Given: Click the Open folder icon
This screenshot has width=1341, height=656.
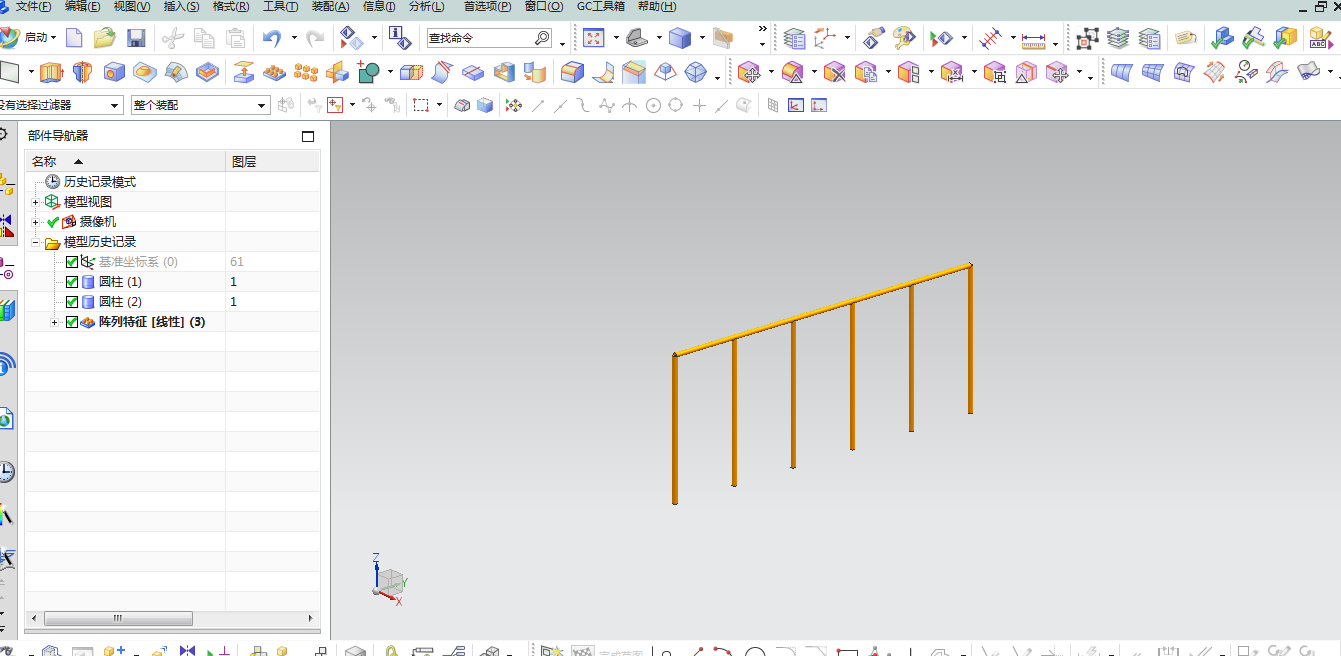Looking at the screenshot, I should [104, 38].
